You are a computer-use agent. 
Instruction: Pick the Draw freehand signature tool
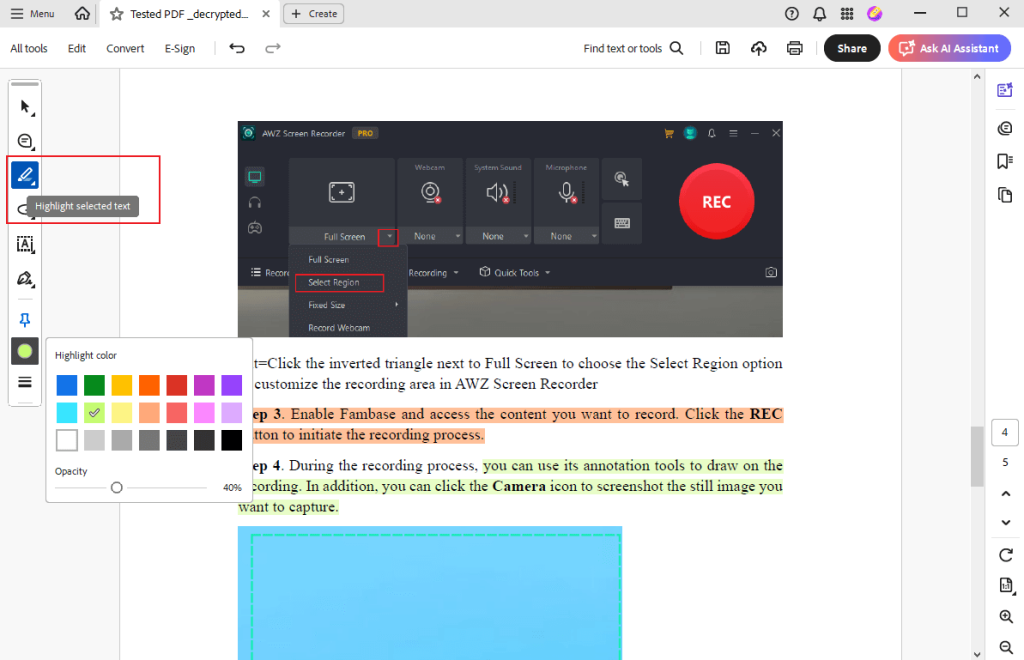pyautogui.click(x=25, y=279)
